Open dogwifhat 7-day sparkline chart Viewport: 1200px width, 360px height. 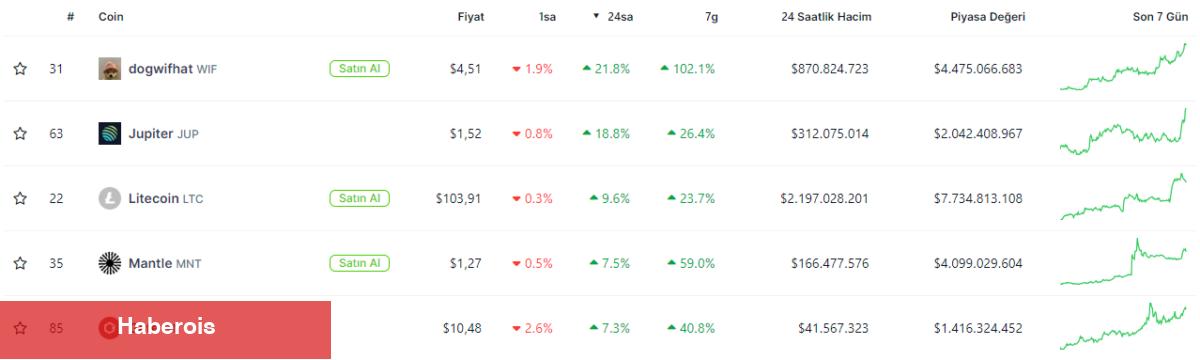(x=1123, y=67)
